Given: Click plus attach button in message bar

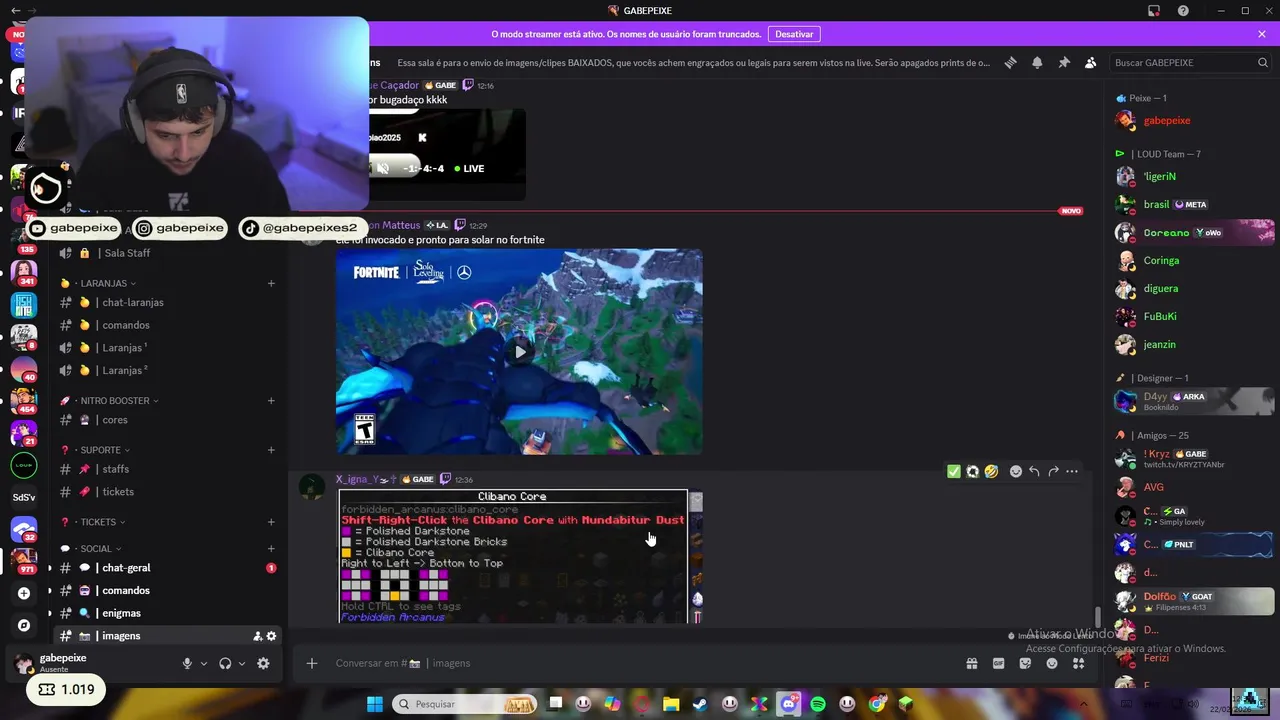Looking at the screenshot, I should 312,663.
